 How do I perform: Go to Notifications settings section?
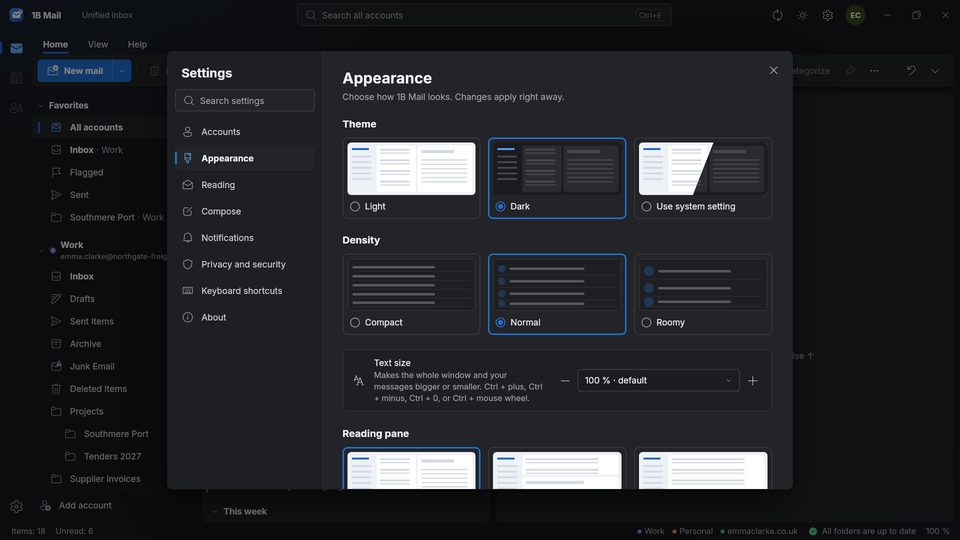(x=245, y=238)
